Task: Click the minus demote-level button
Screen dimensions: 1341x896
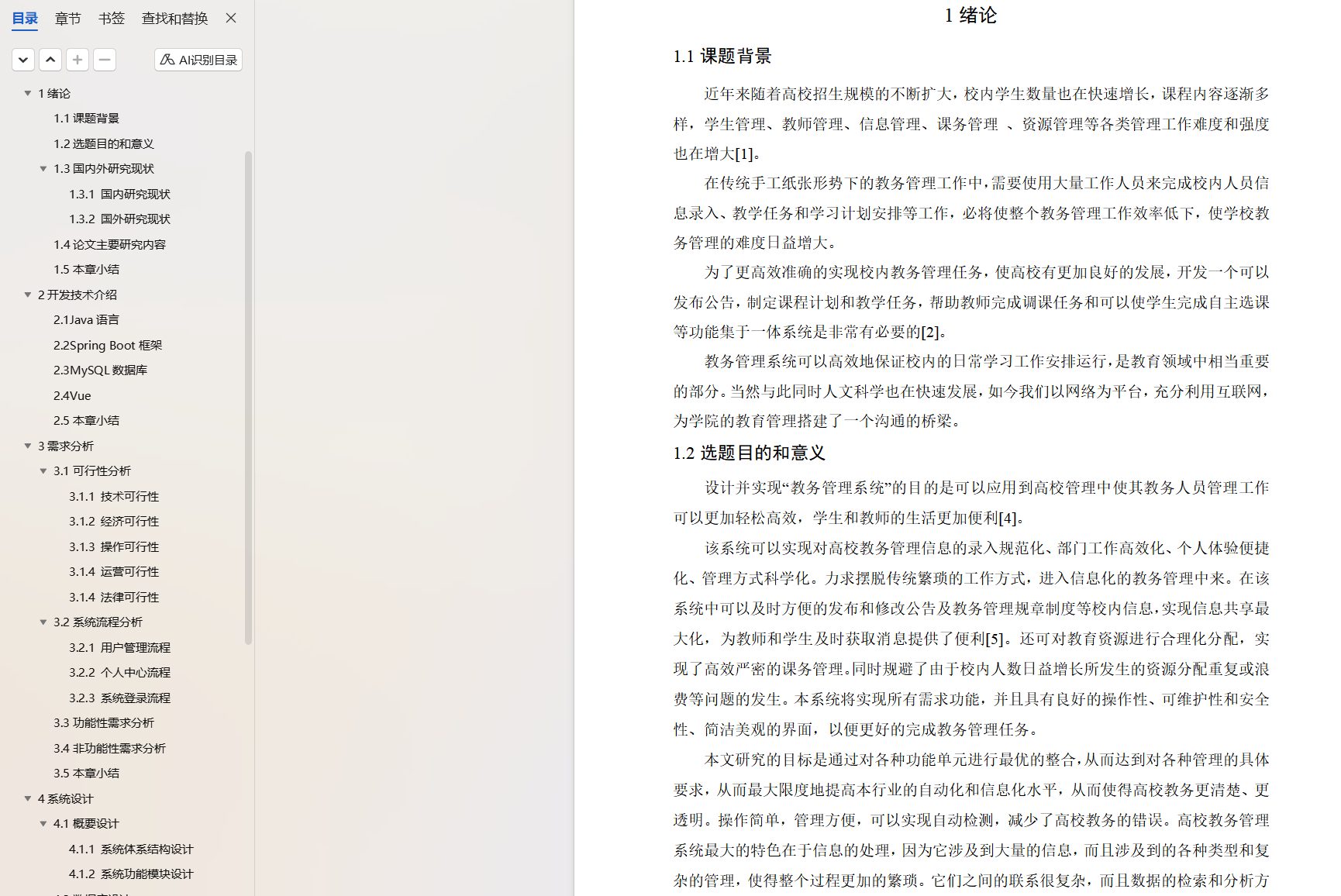Action: (x=105, y=60)
